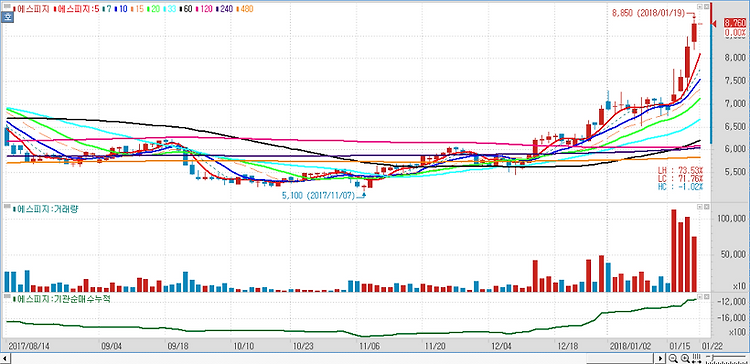The image size is (750, 364).
Task: Open the volume panel settings dropdown icon
Action: point(699,207)
